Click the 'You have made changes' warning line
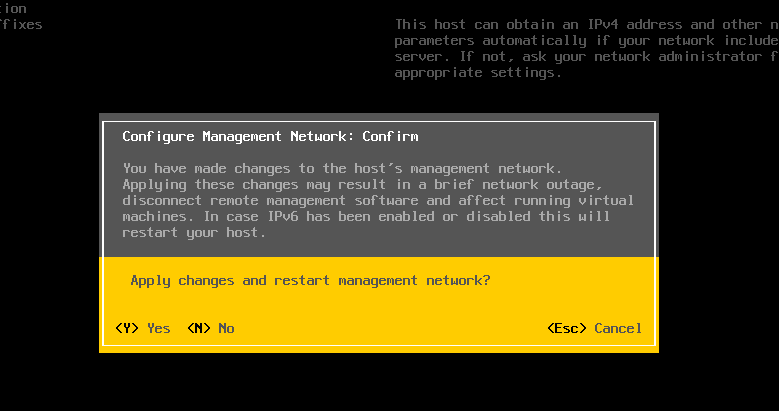Viewport: 779px width, 411px height. [344, 168]
